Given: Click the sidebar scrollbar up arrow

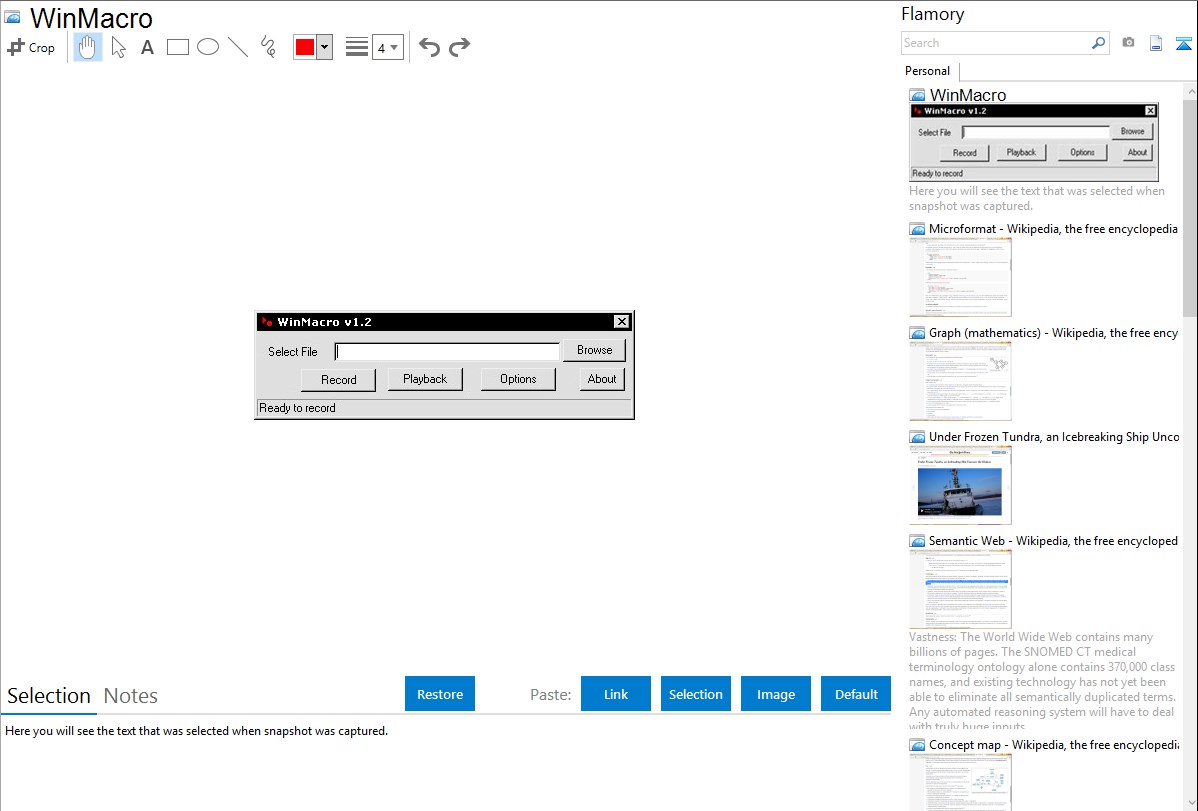Looking at the screenshot, I should (x=1191, y=91).
